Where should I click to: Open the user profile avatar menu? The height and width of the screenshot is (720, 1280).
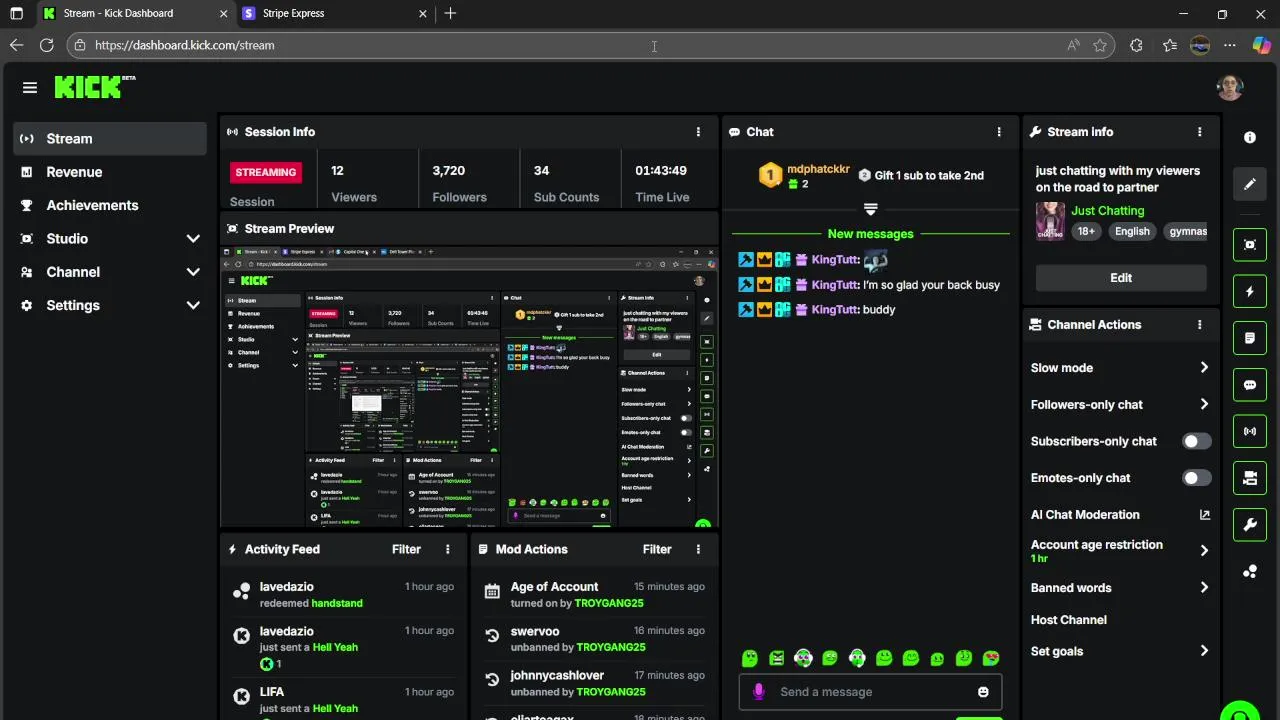1230,87
